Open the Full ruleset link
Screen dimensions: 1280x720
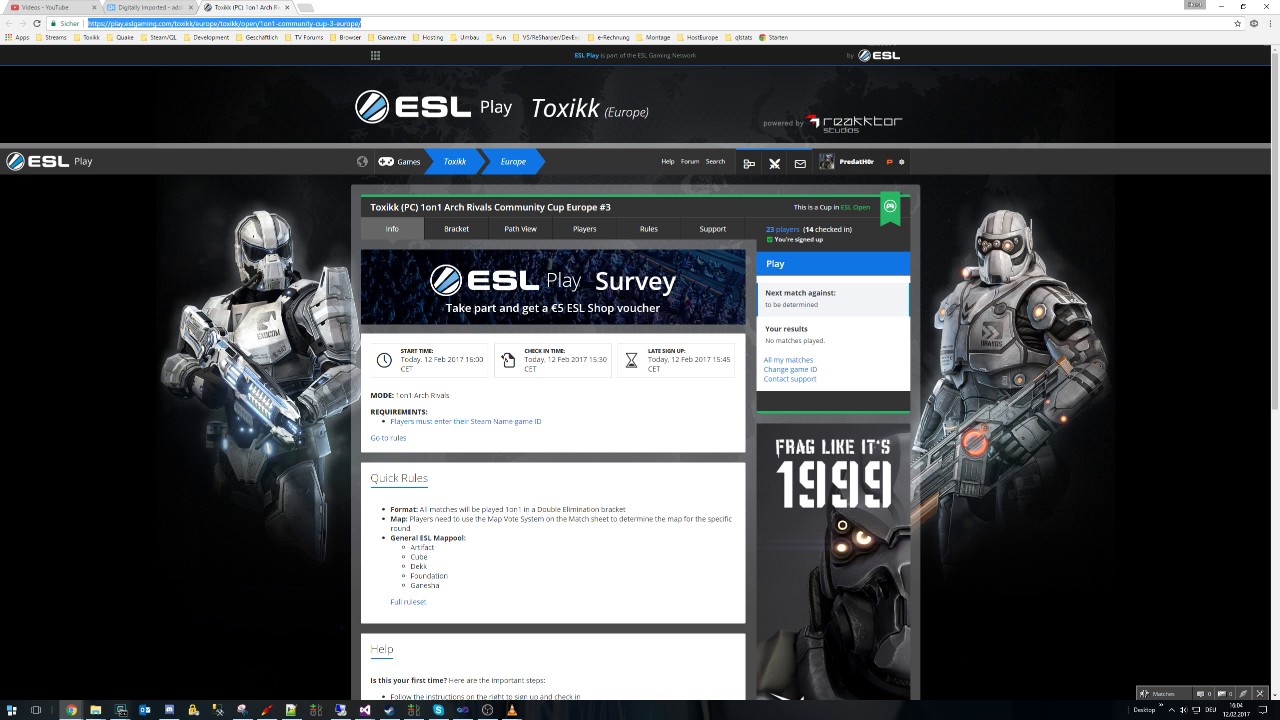tap(408, 602)
